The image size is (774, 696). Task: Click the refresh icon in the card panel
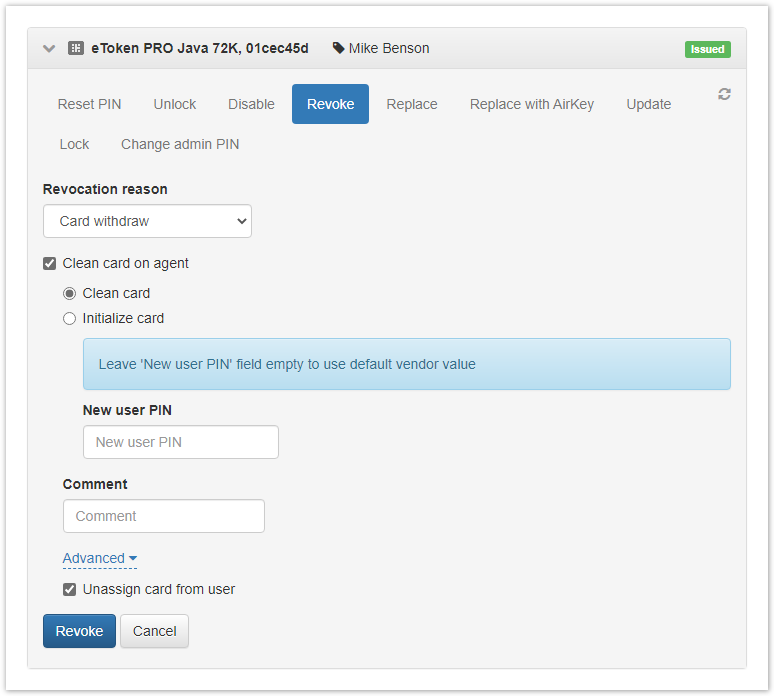[724, 94]
